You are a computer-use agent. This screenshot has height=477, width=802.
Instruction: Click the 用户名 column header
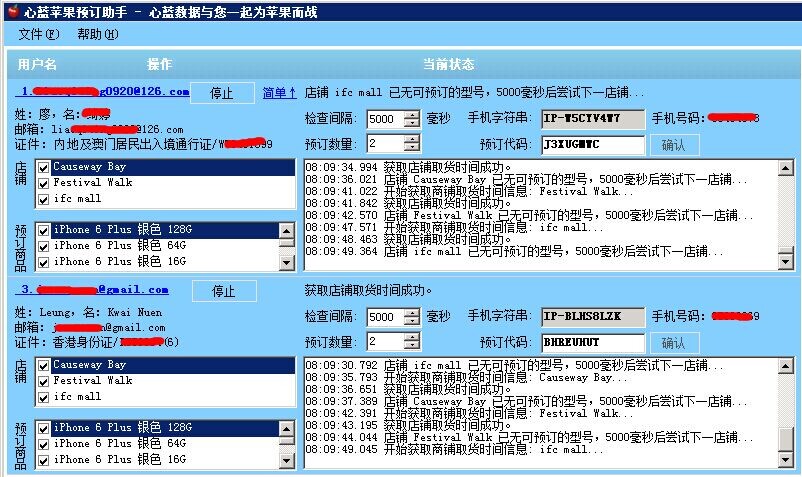pyautogui.click(x=37, y=64)
